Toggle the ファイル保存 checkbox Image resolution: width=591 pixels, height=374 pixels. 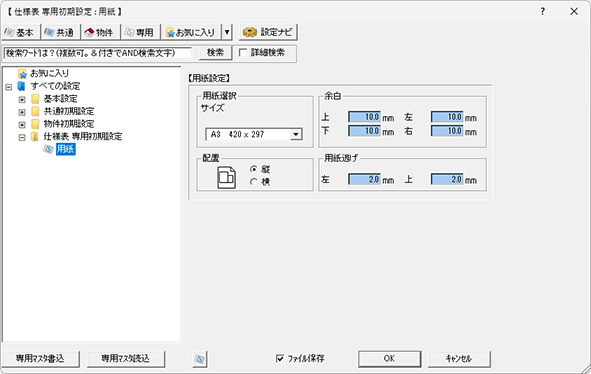point(280,359)
